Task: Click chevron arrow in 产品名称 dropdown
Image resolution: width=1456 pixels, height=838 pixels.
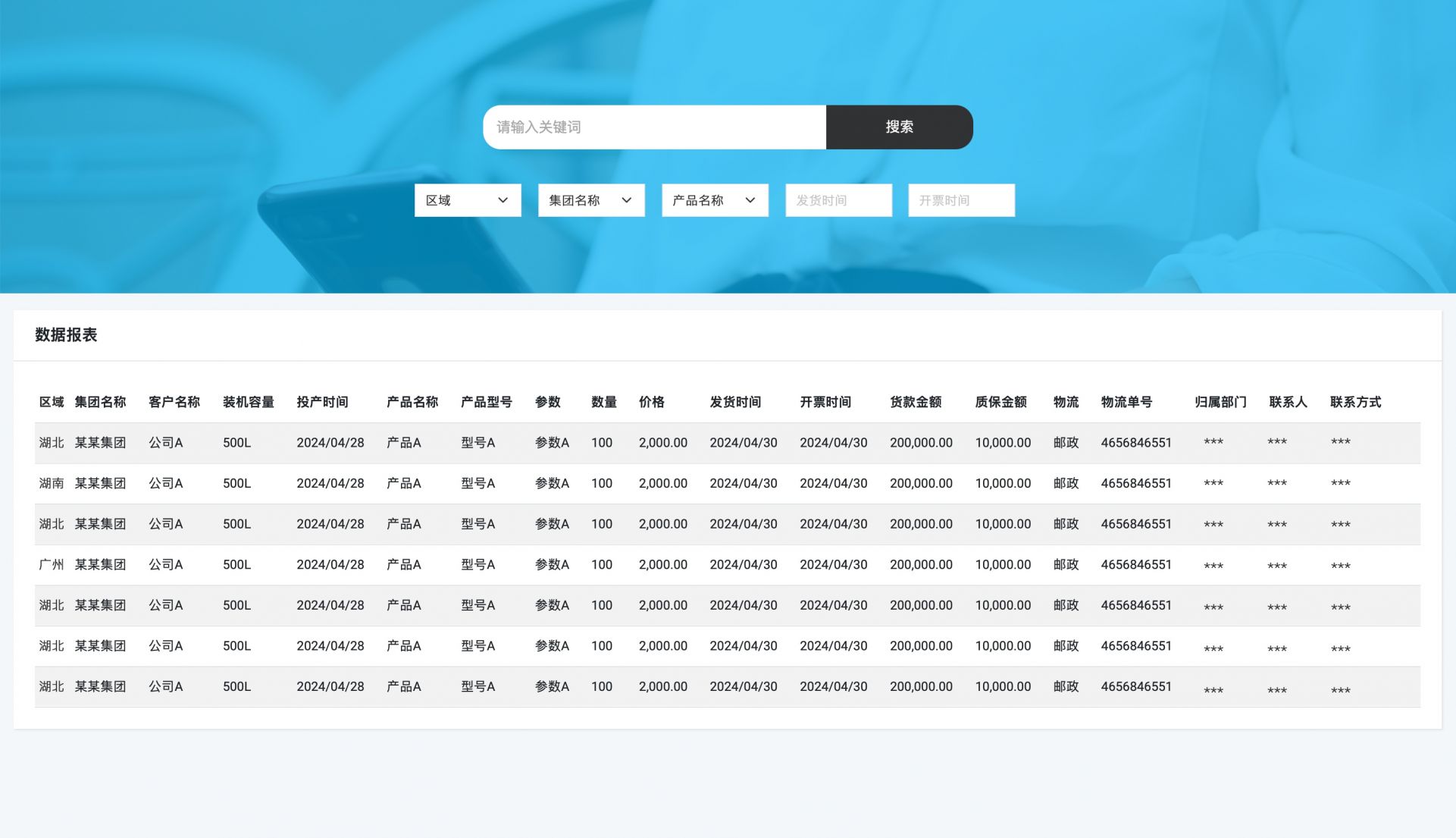Action: pos(750,200)
